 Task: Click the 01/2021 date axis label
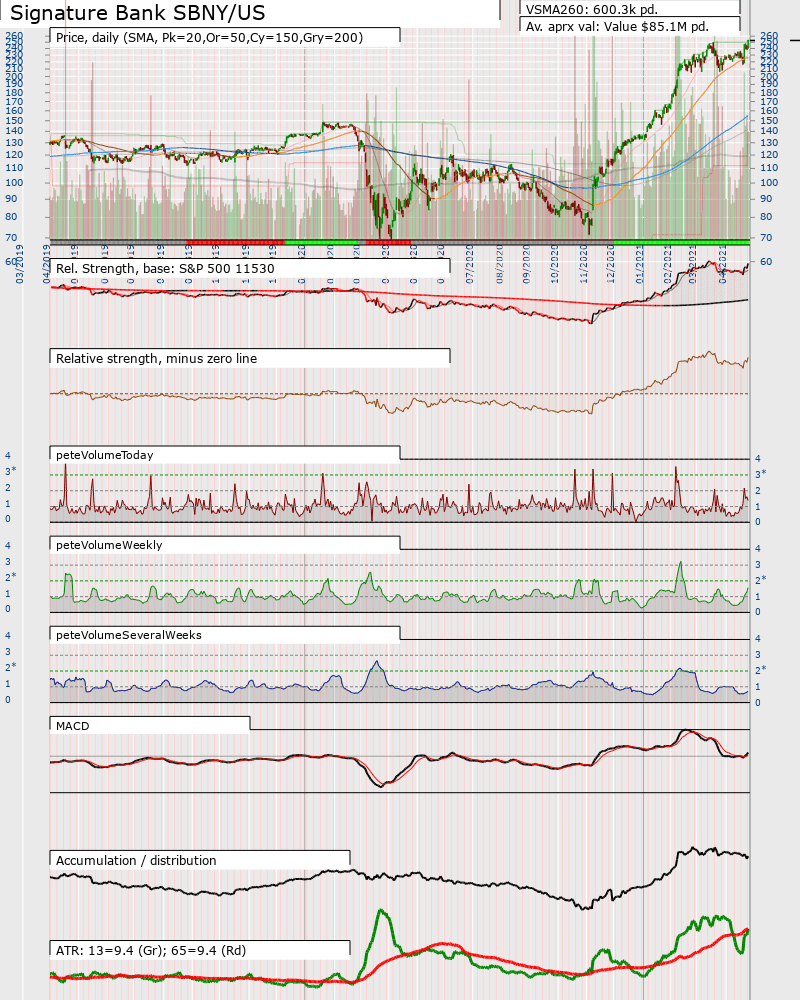coord(639,263)
